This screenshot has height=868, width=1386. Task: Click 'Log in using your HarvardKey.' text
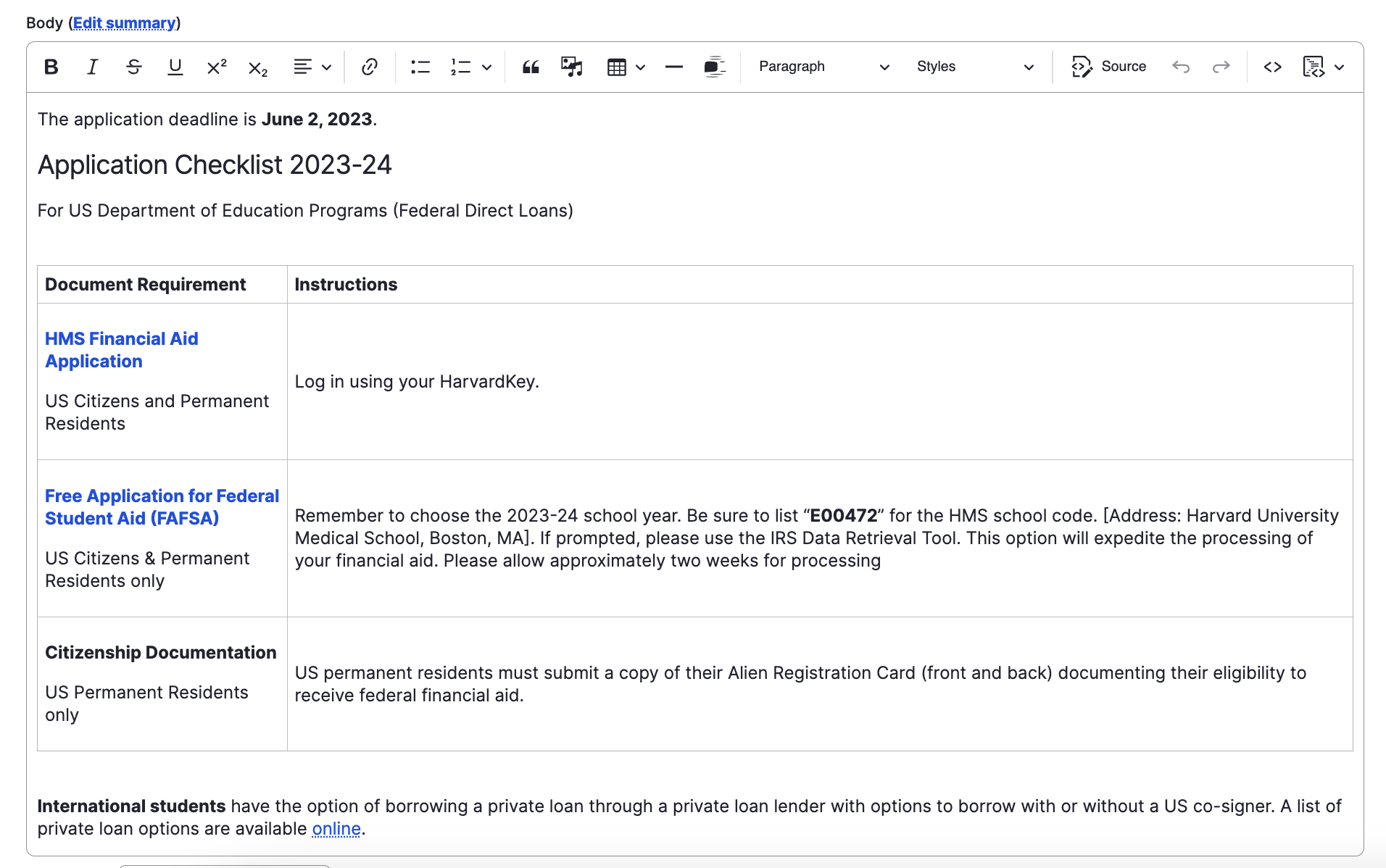coord(417,382)
